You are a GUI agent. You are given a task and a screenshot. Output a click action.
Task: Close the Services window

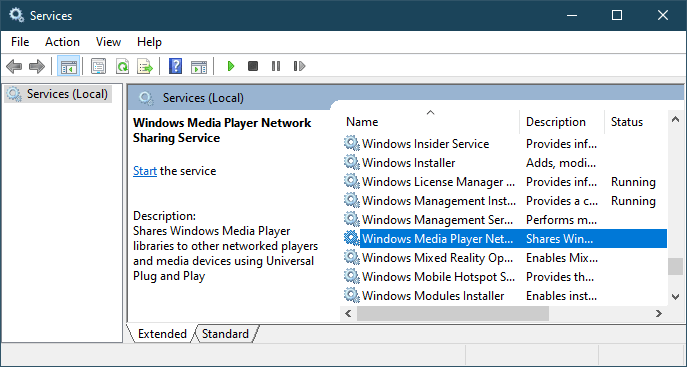(x=663, y=15)
